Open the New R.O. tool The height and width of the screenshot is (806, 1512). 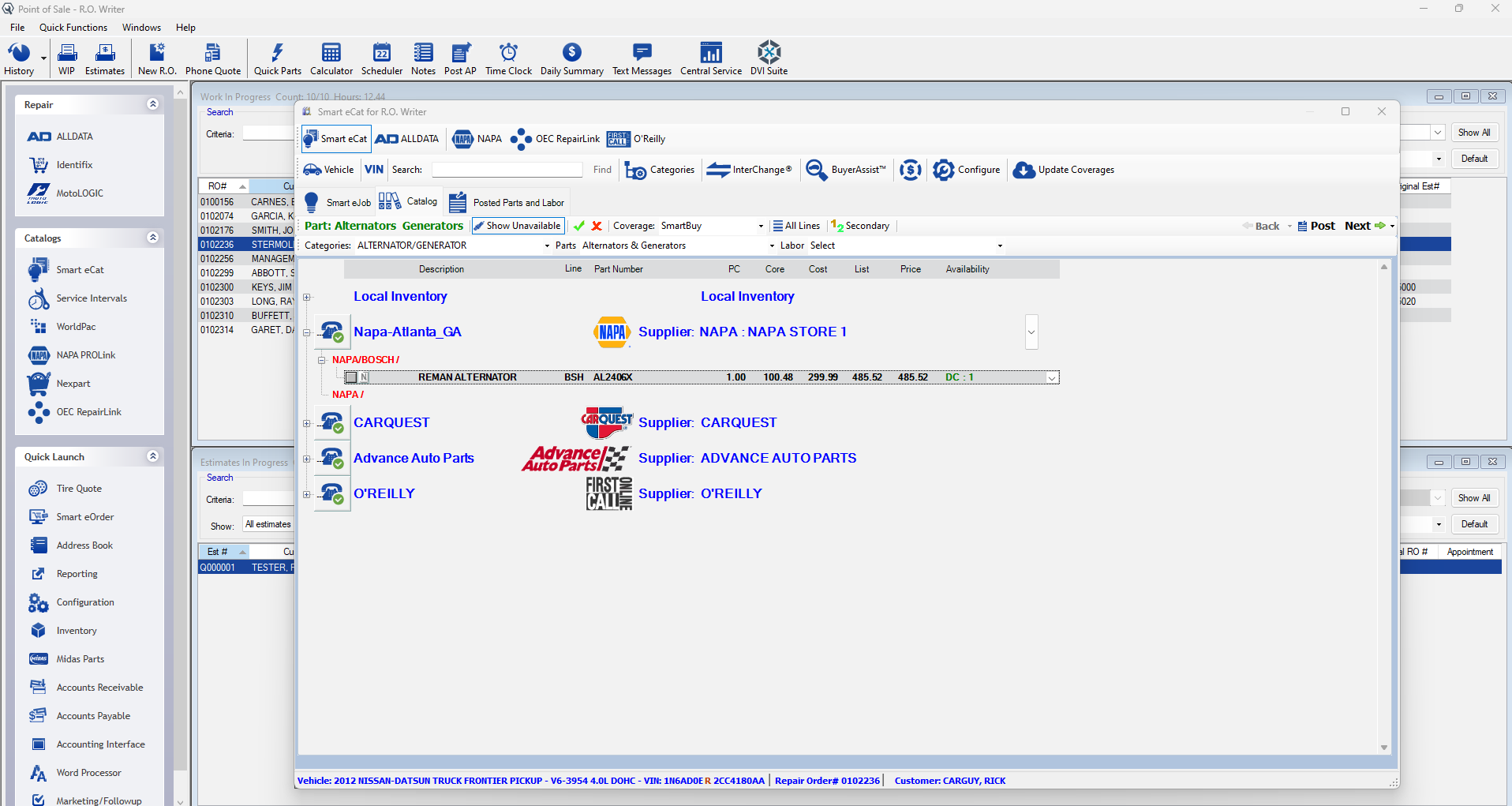coord(156,58)
